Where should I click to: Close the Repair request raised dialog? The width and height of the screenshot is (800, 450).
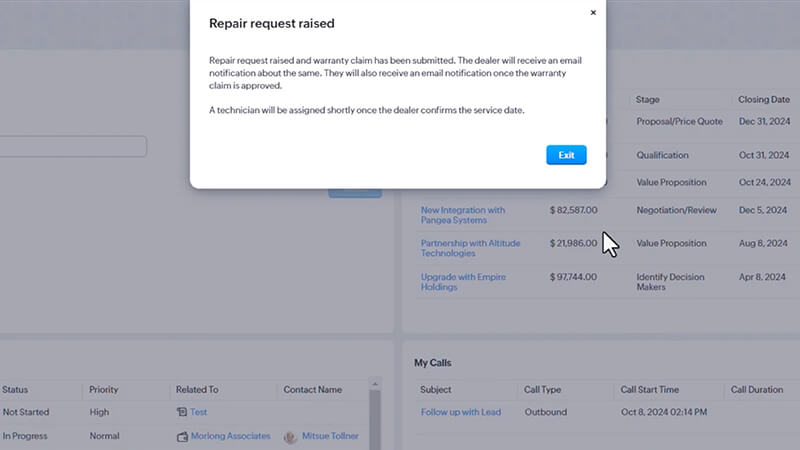pyautogui.click(x=593, y=13)
